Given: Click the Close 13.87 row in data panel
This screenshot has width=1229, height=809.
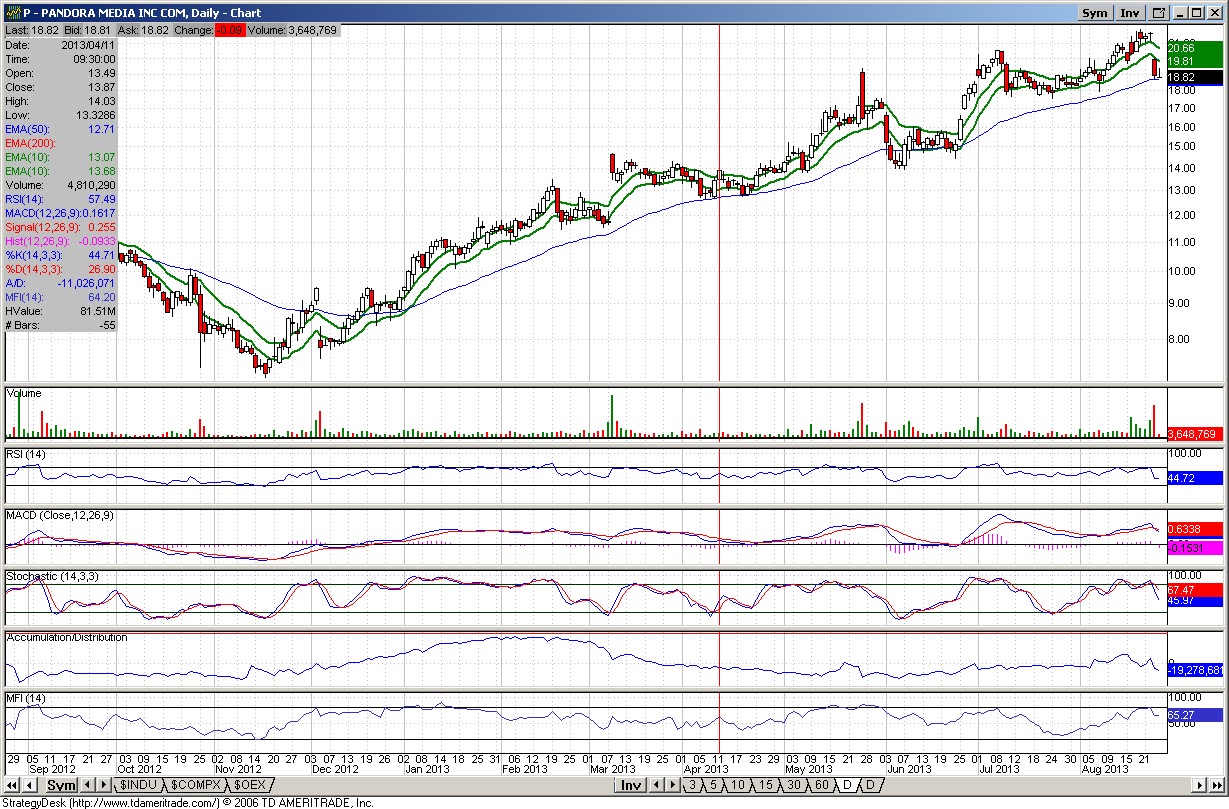Looking at the screenshot, I should point(61,87).
